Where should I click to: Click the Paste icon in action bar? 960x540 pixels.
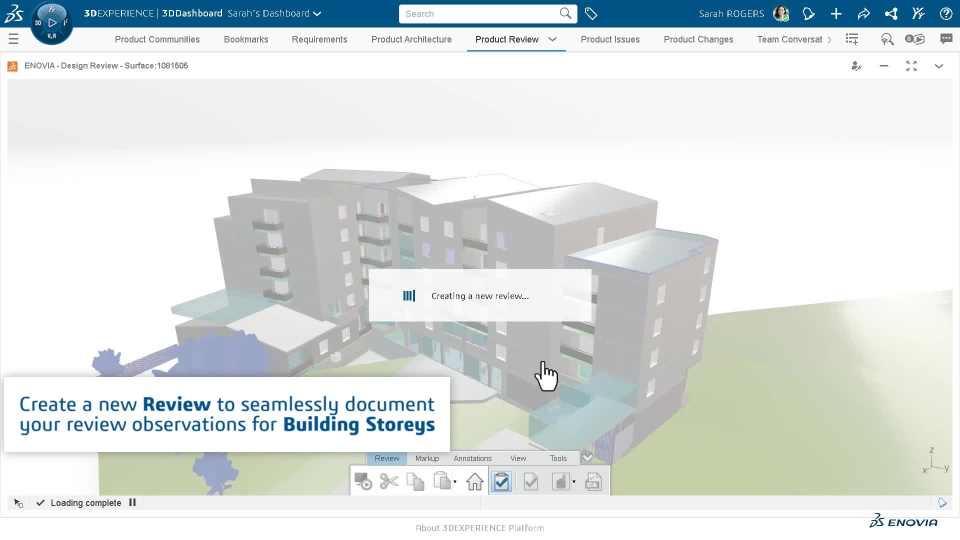[x=441, y=482]
